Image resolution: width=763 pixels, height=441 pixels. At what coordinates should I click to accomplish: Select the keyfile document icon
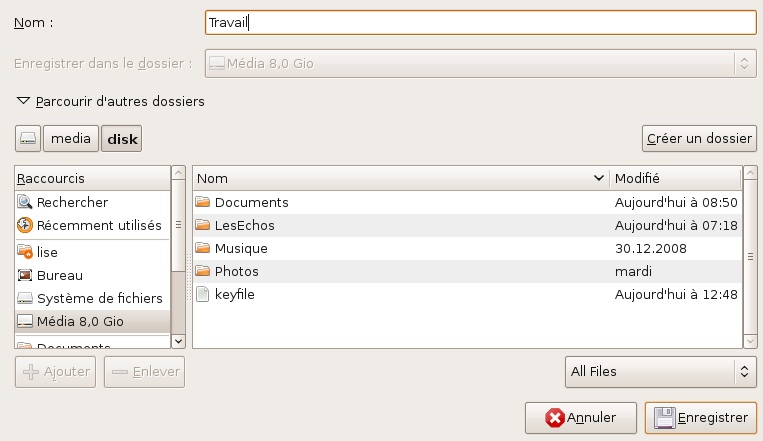[x=203, y=294]
